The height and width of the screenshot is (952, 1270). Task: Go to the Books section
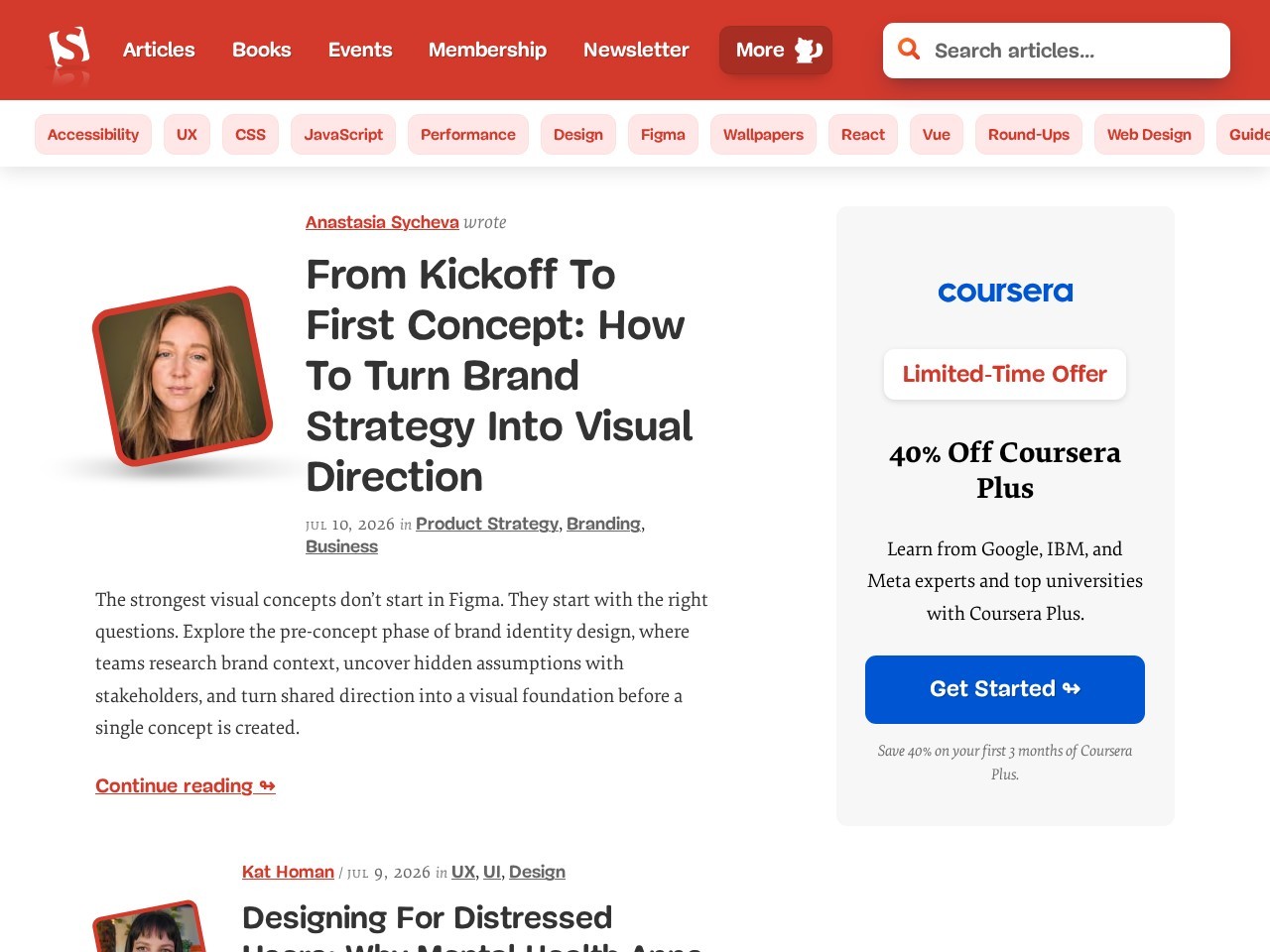(262, 50)
